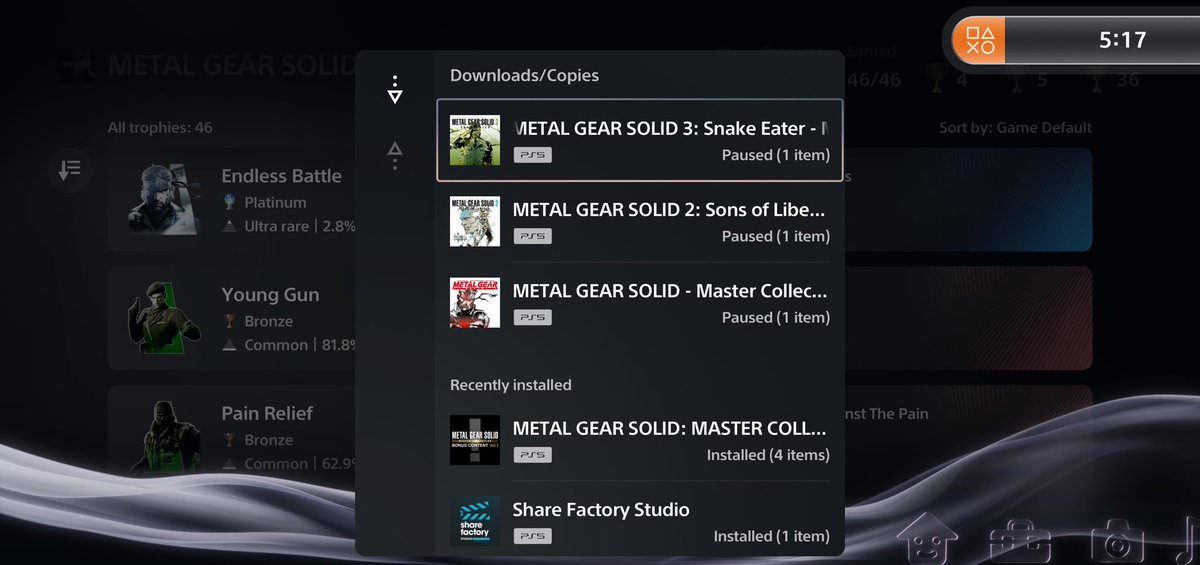1200x565 pixels.
Task: Open installed MASTER COLLECTION bonus content entry
Action: pyautogui.click(x=640, y=440)
